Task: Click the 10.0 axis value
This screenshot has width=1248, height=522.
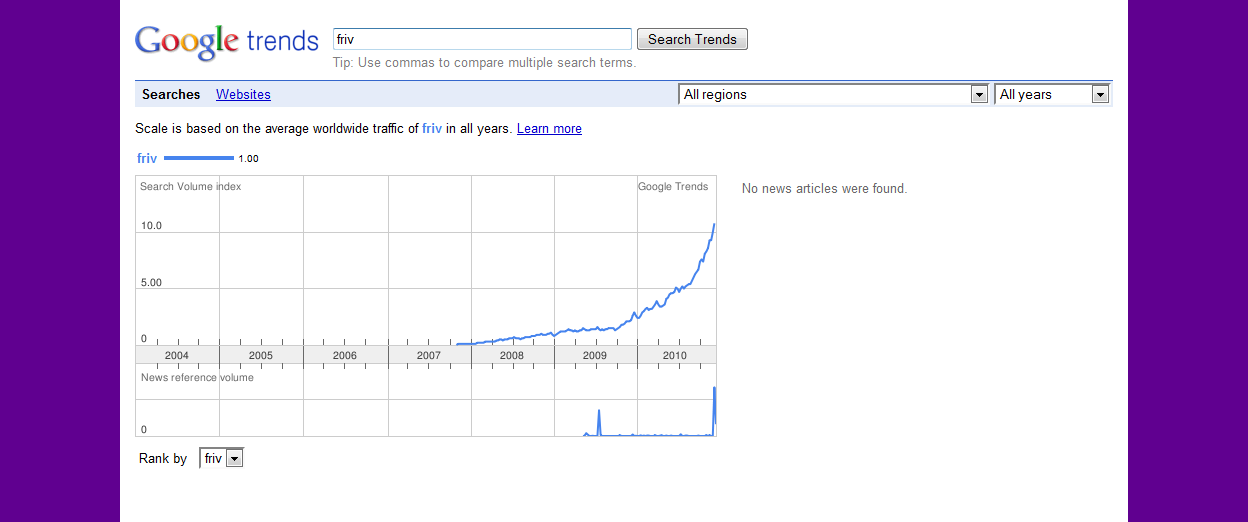Action: tap(151, 226)
